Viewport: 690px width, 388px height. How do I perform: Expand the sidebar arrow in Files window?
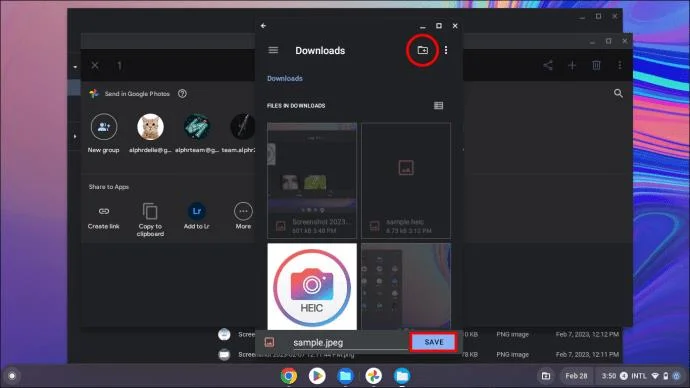75,136
